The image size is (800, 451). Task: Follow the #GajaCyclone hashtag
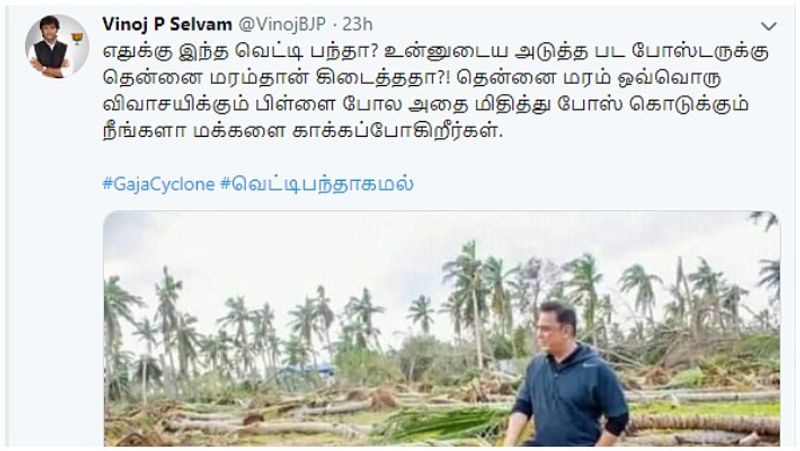159,184
